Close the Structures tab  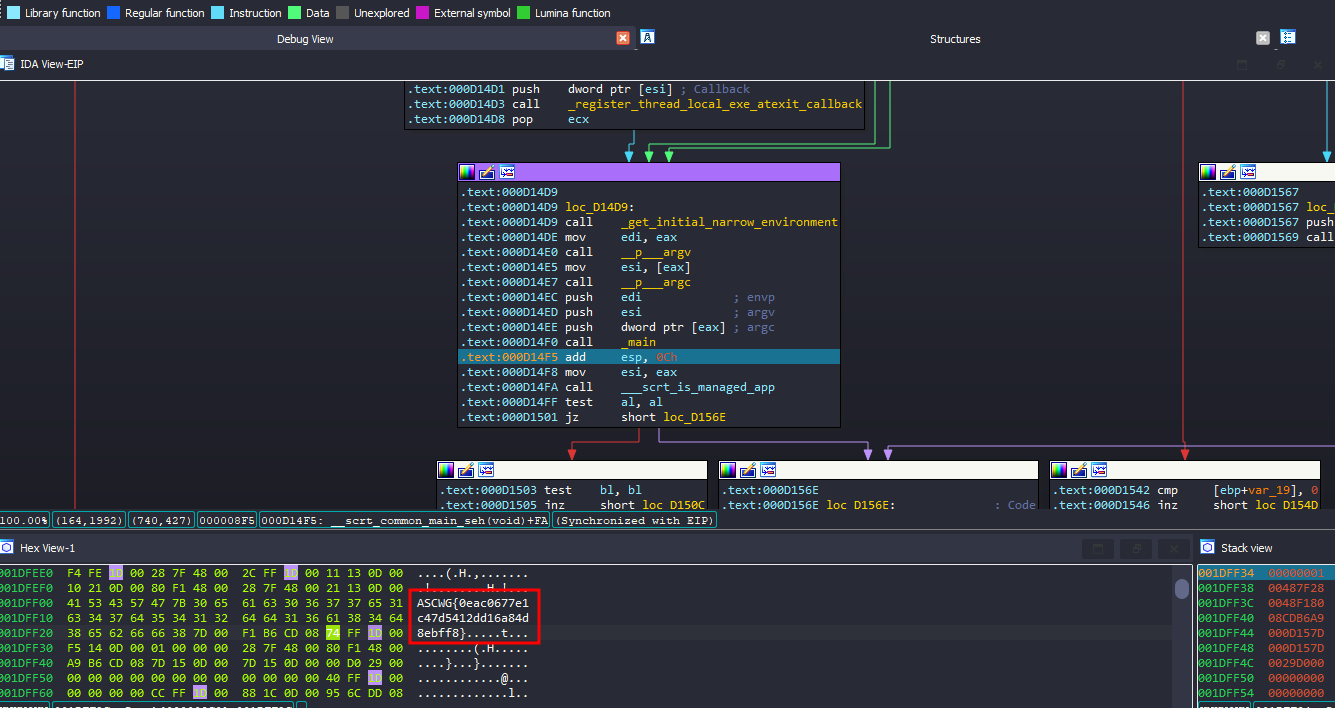pos(1262,38)
